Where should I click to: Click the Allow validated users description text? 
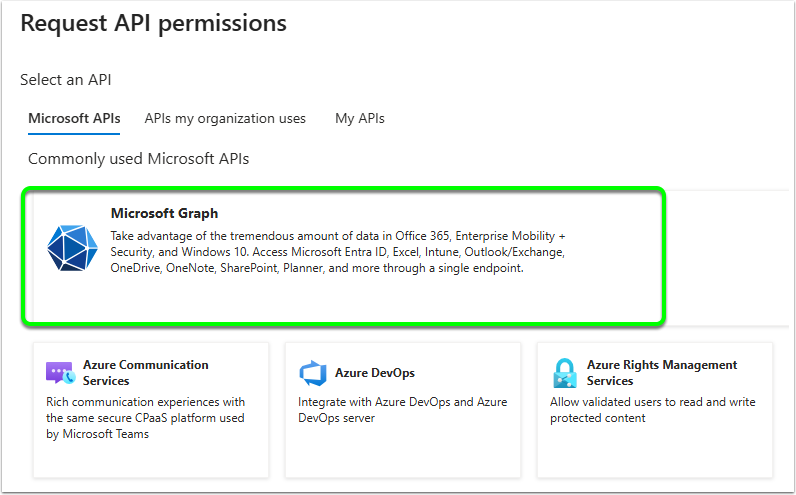pos(653,410)
